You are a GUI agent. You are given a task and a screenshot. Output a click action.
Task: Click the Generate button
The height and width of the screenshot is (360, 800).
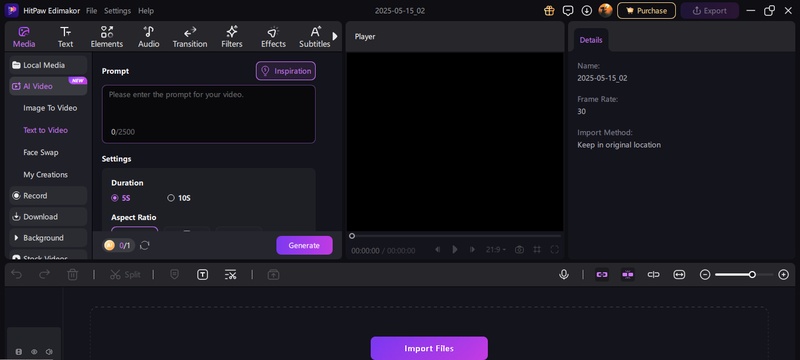[304, 245]
